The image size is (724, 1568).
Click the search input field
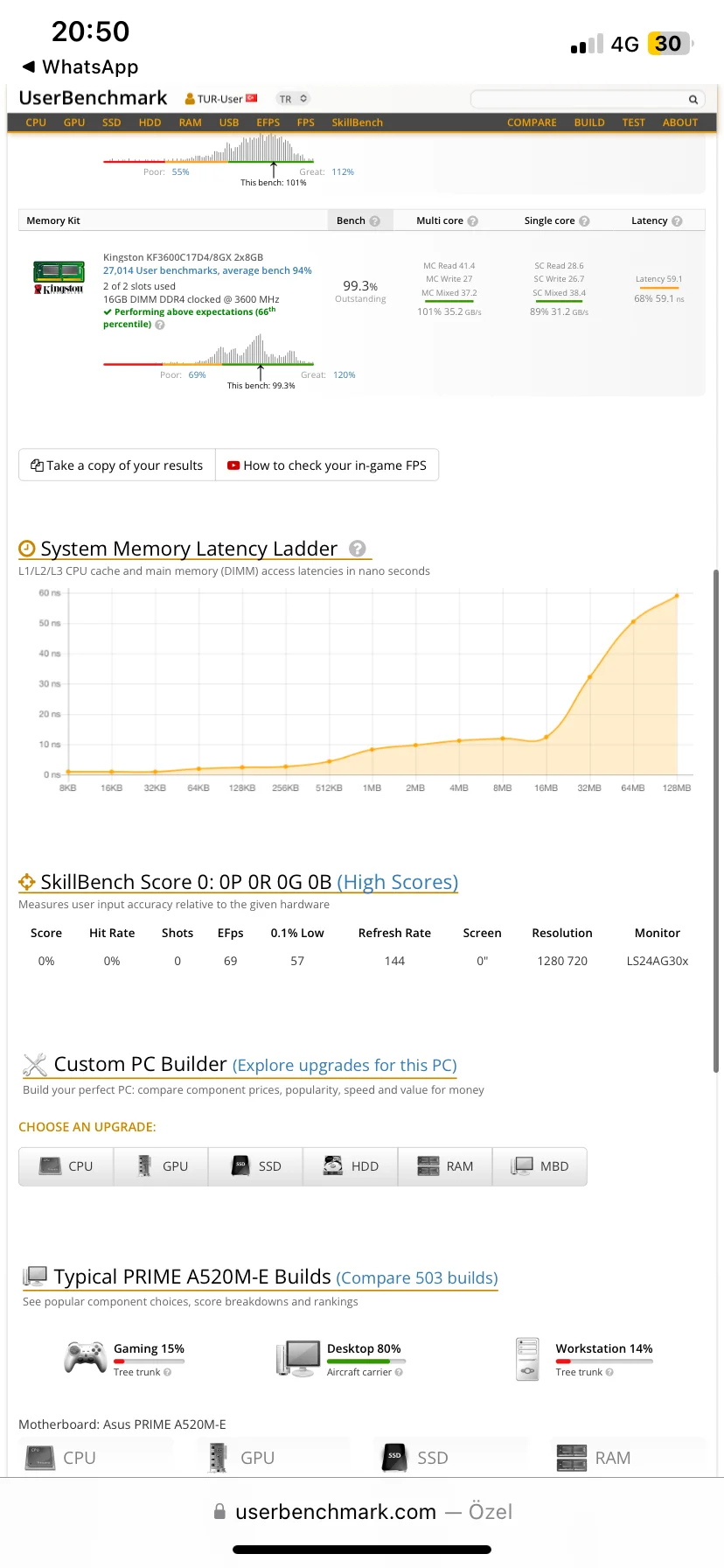pyautogui.click(x=577, y=100)
